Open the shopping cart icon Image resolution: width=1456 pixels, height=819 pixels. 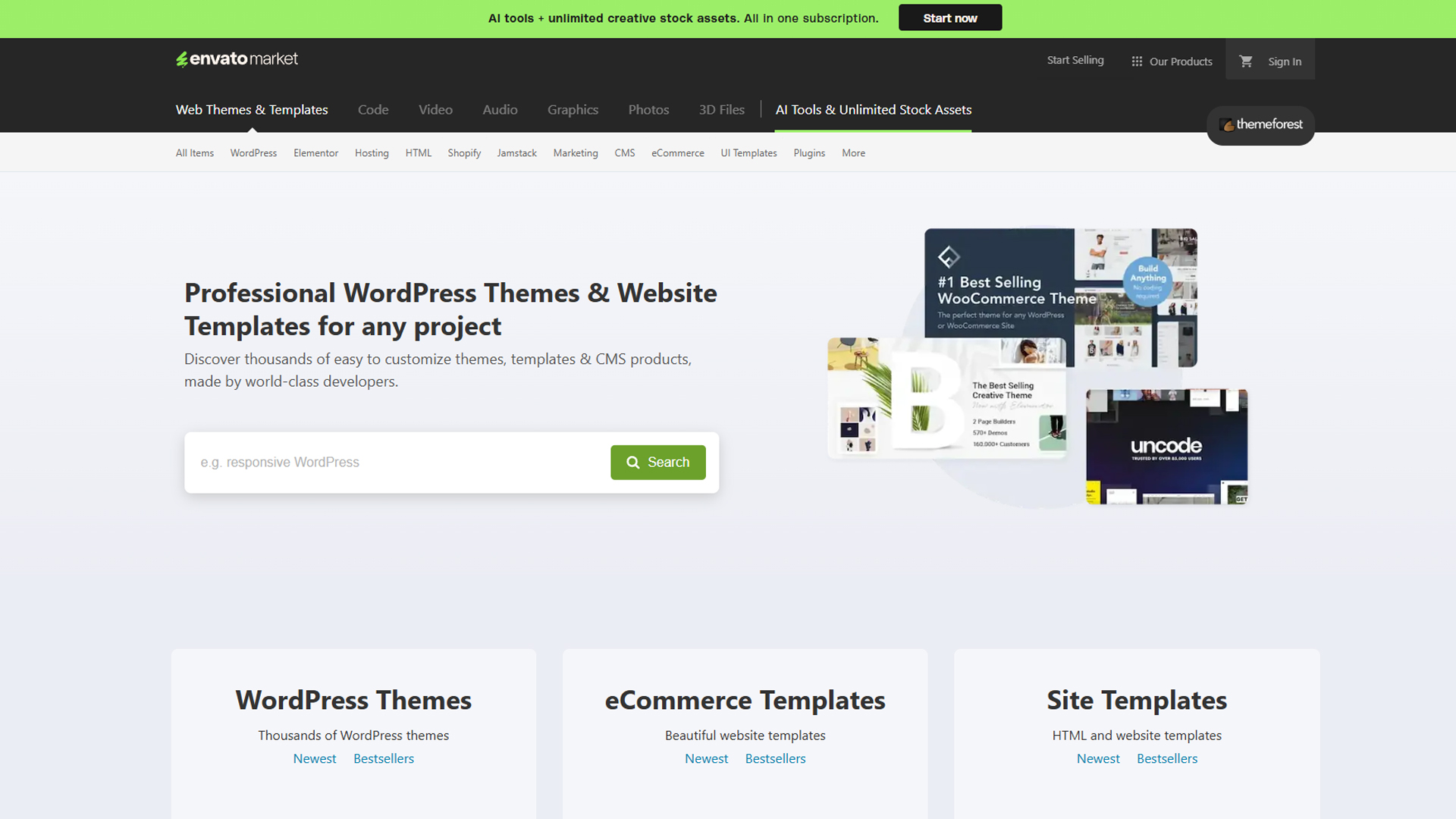[1246, 61]
